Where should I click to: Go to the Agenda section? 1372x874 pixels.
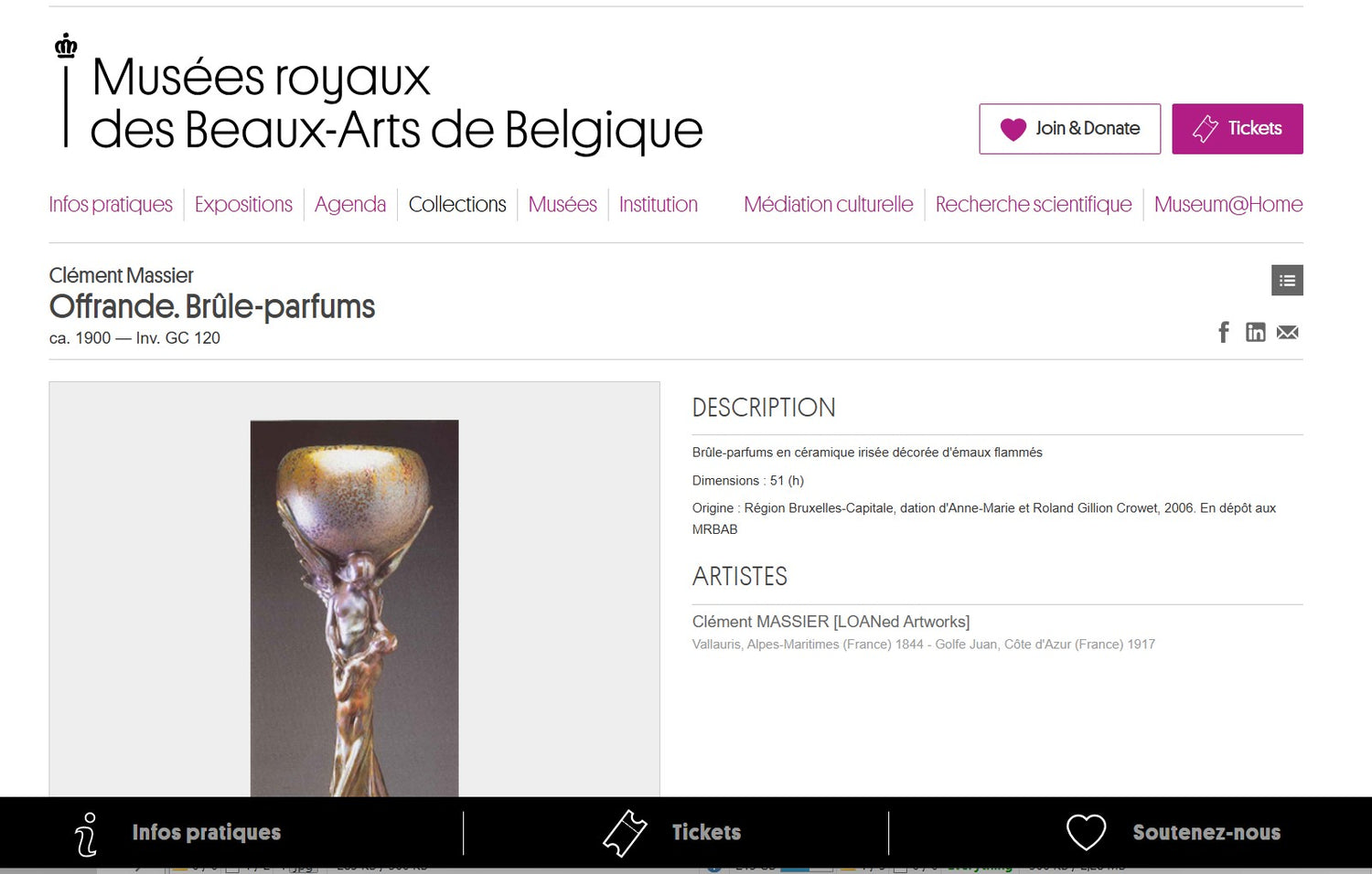350,205
